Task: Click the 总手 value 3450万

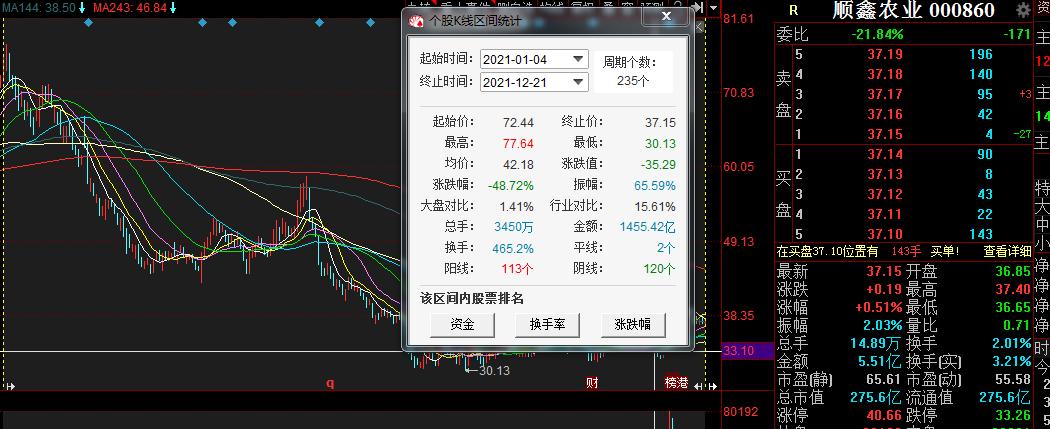Action: pyautogui.click(x=514, y=227)
